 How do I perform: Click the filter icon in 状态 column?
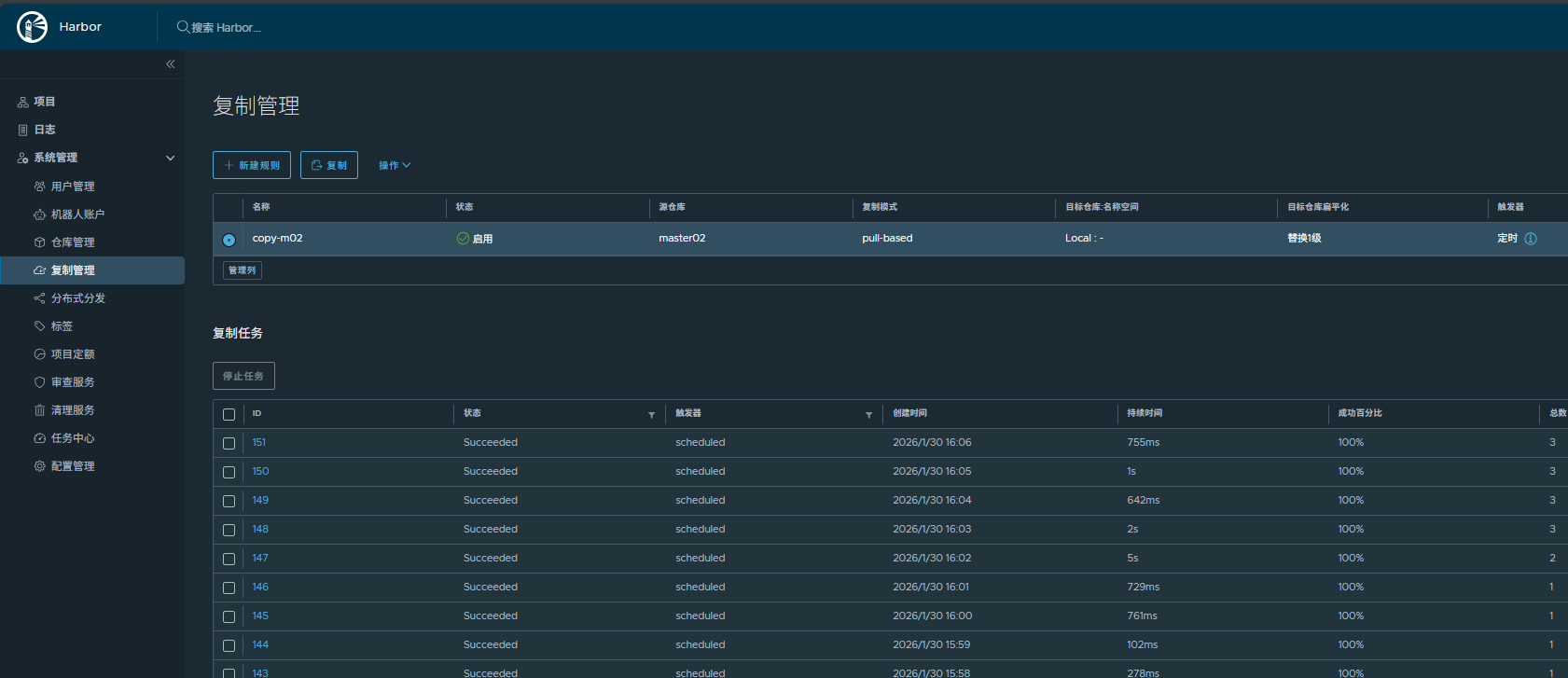tap(651, 415)
